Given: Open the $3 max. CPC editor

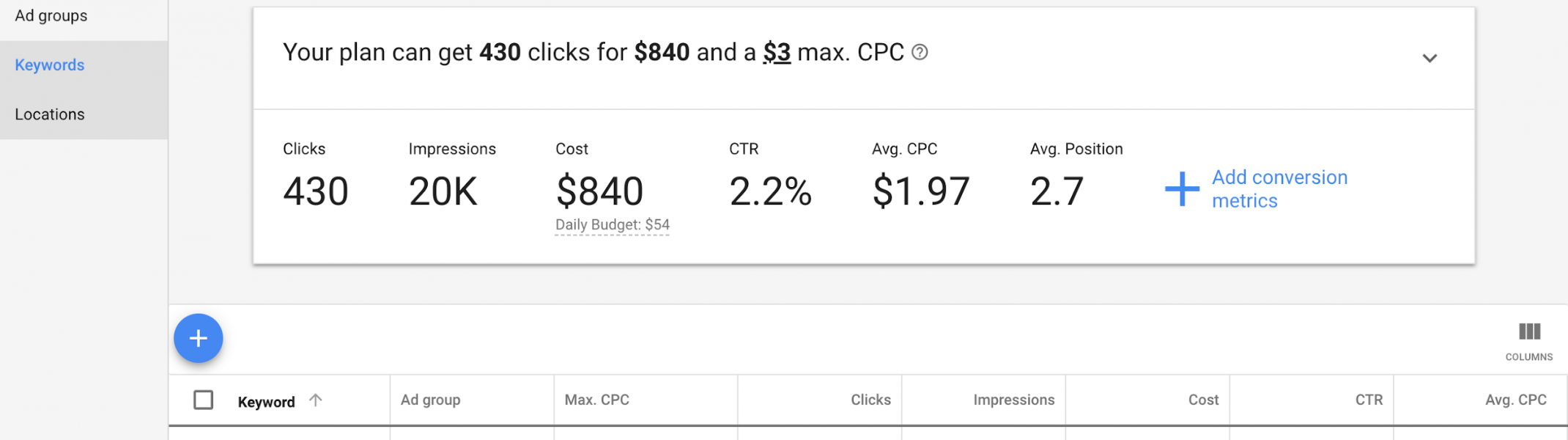Looking at the screenshot, I should pyautogui.click(x=777, y=53).
